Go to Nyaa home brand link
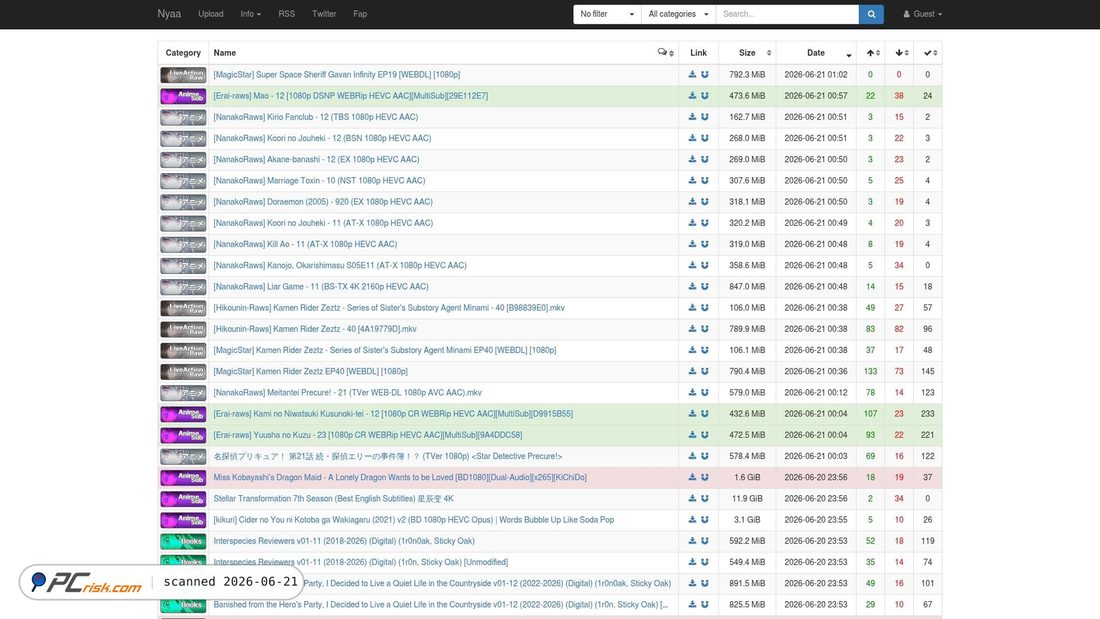1100x619 pixels. coord(169,14)
